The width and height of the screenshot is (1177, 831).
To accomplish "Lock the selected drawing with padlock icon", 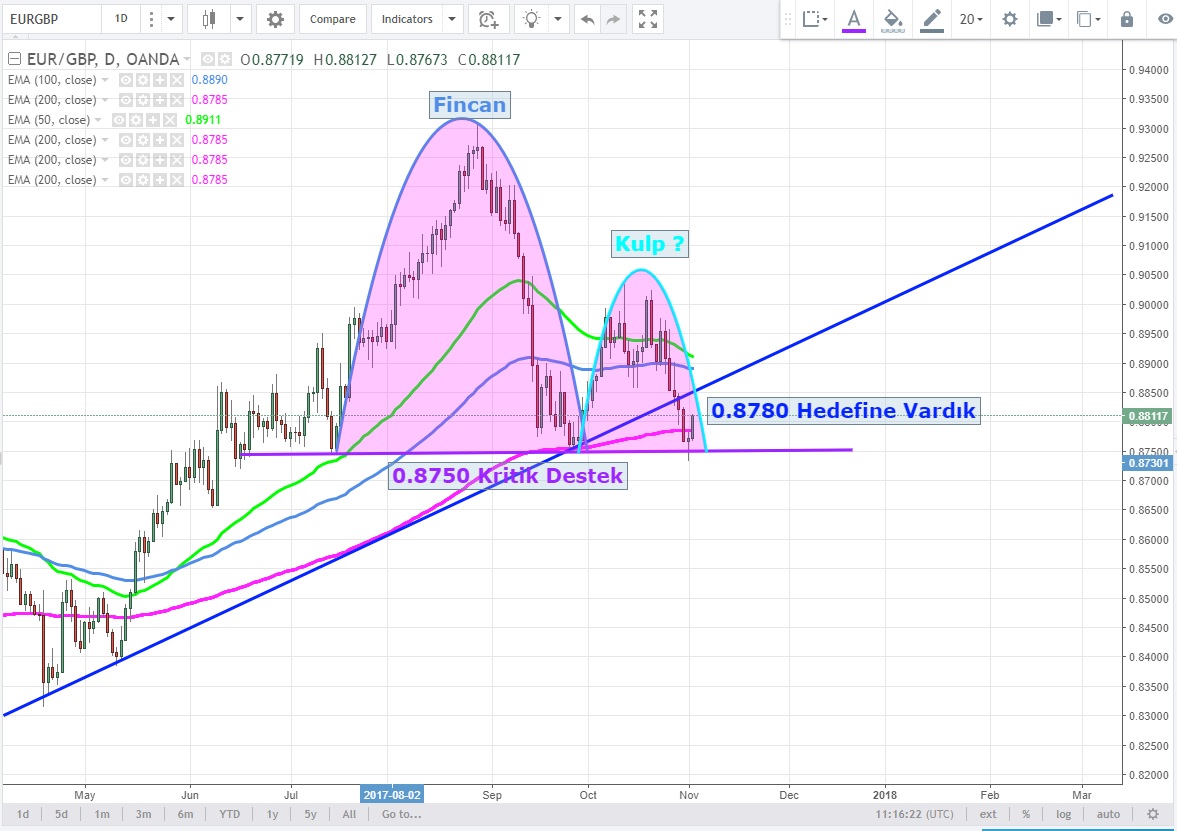I will (1127, 19).
